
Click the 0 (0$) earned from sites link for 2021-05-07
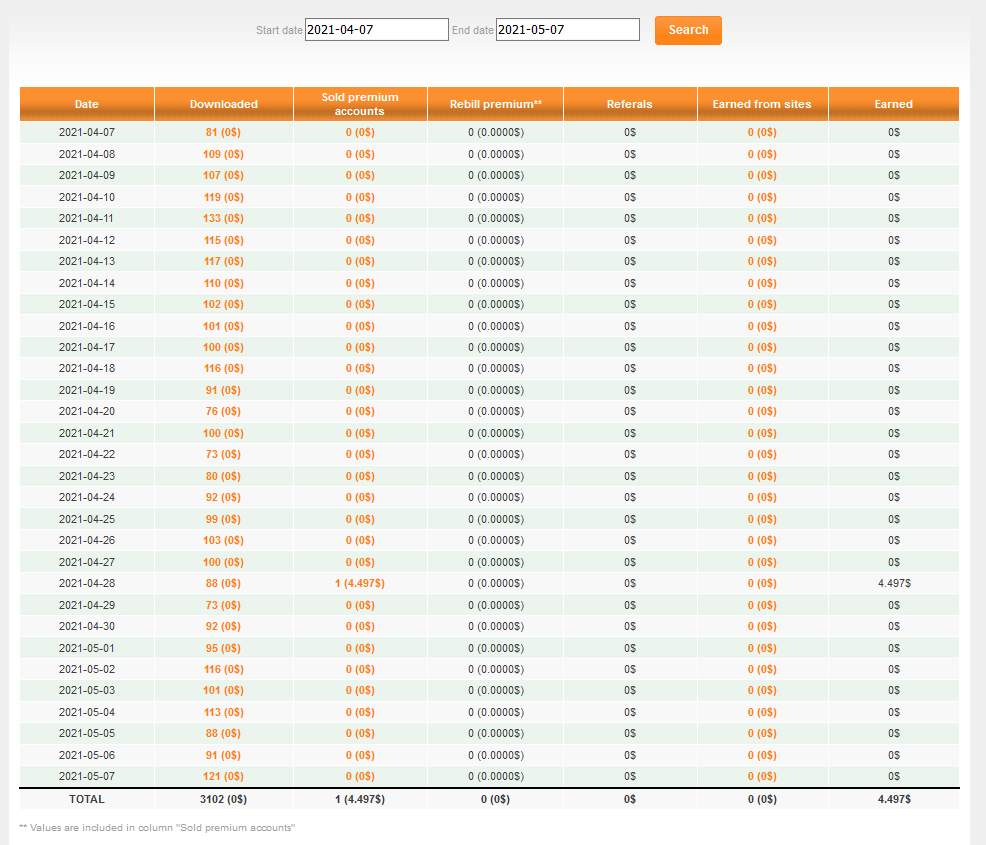pyautogui.click(x=762, y=776)
